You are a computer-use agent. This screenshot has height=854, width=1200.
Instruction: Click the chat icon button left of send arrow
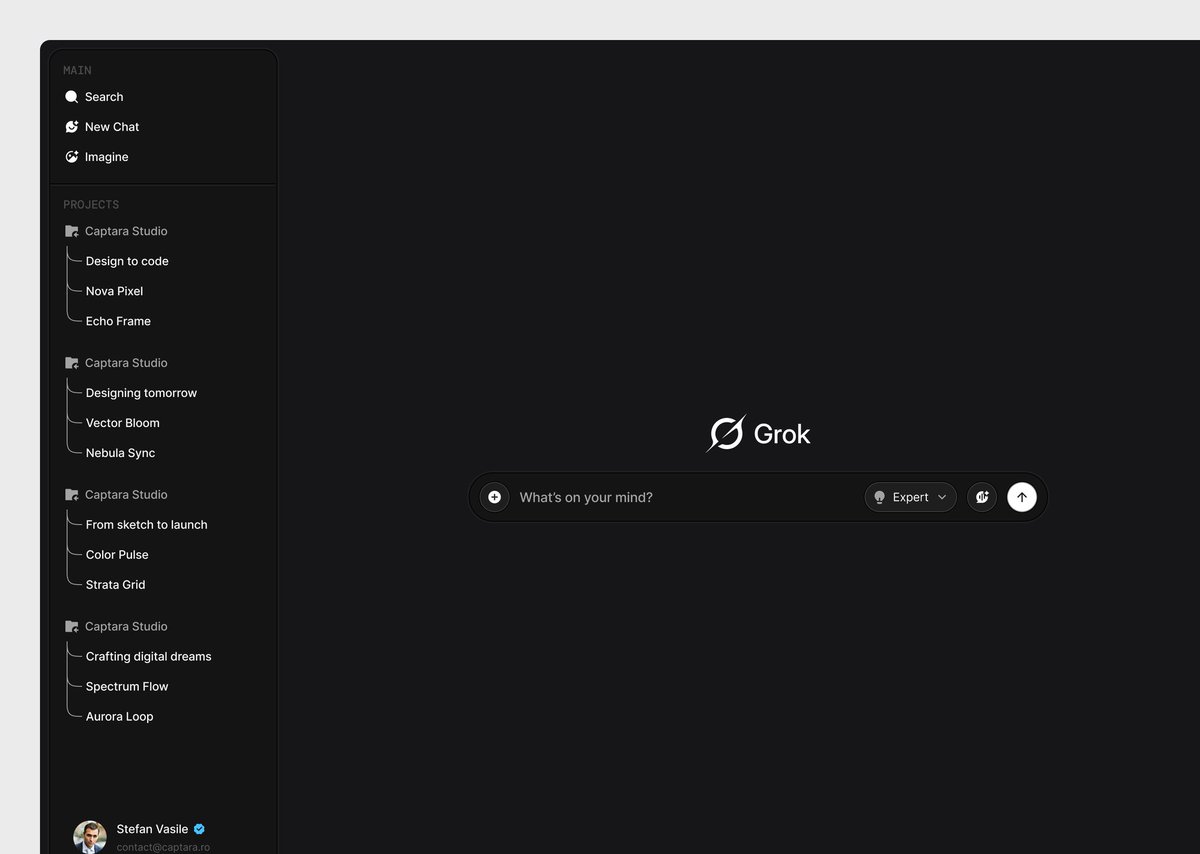pos(982,497)
